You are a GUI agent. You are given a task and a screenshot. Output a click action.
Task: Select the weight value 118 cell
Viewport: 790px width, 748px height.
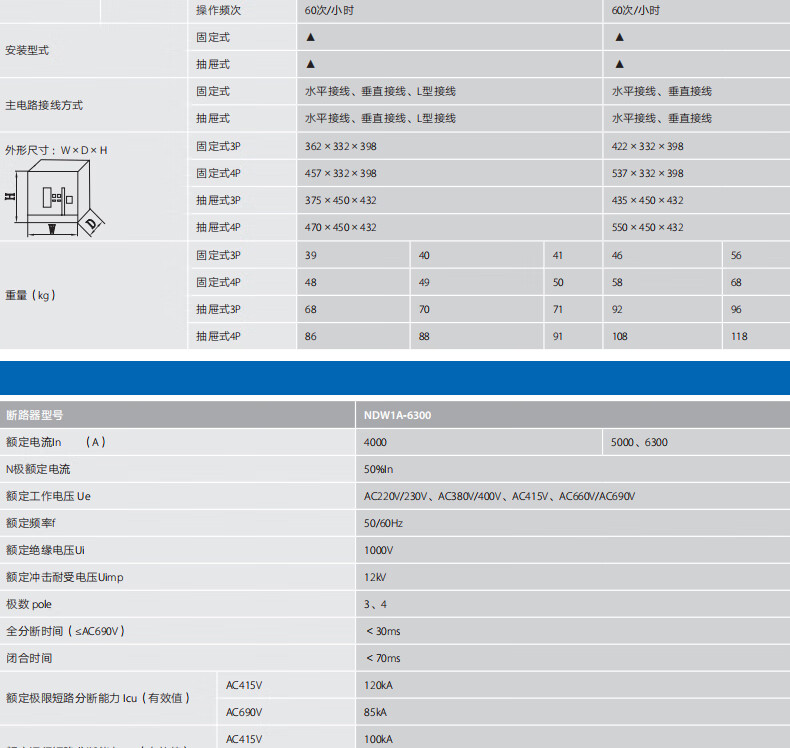coord(739,336)
